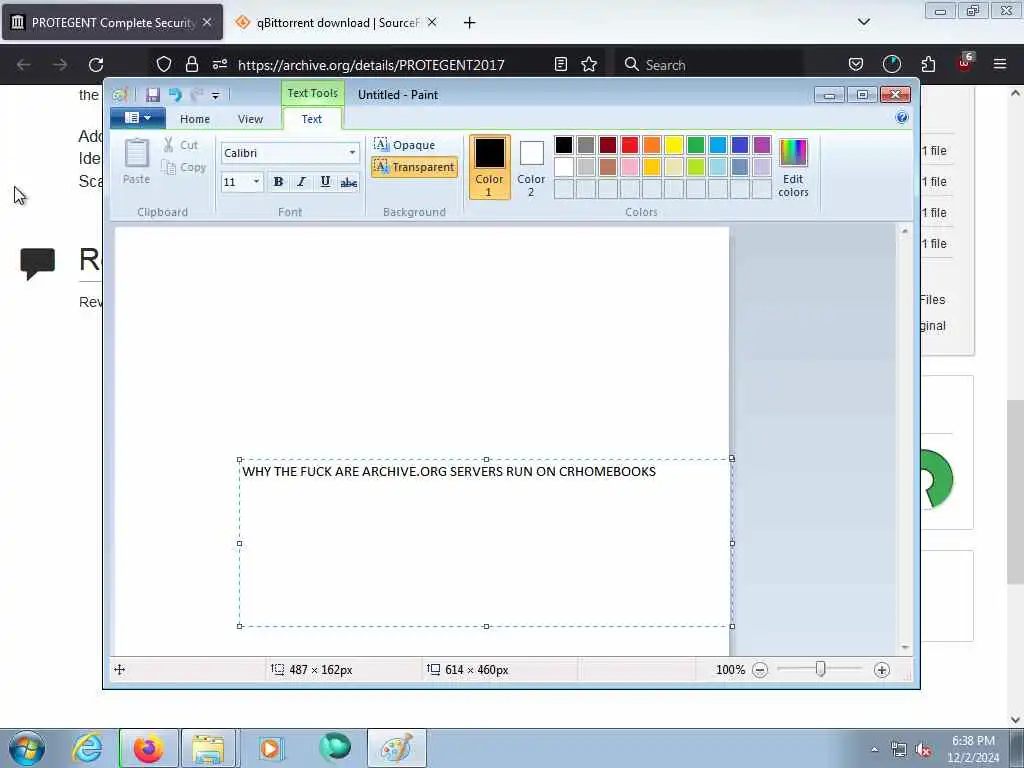Pick the orange color swatch

[x=652, y=145]
